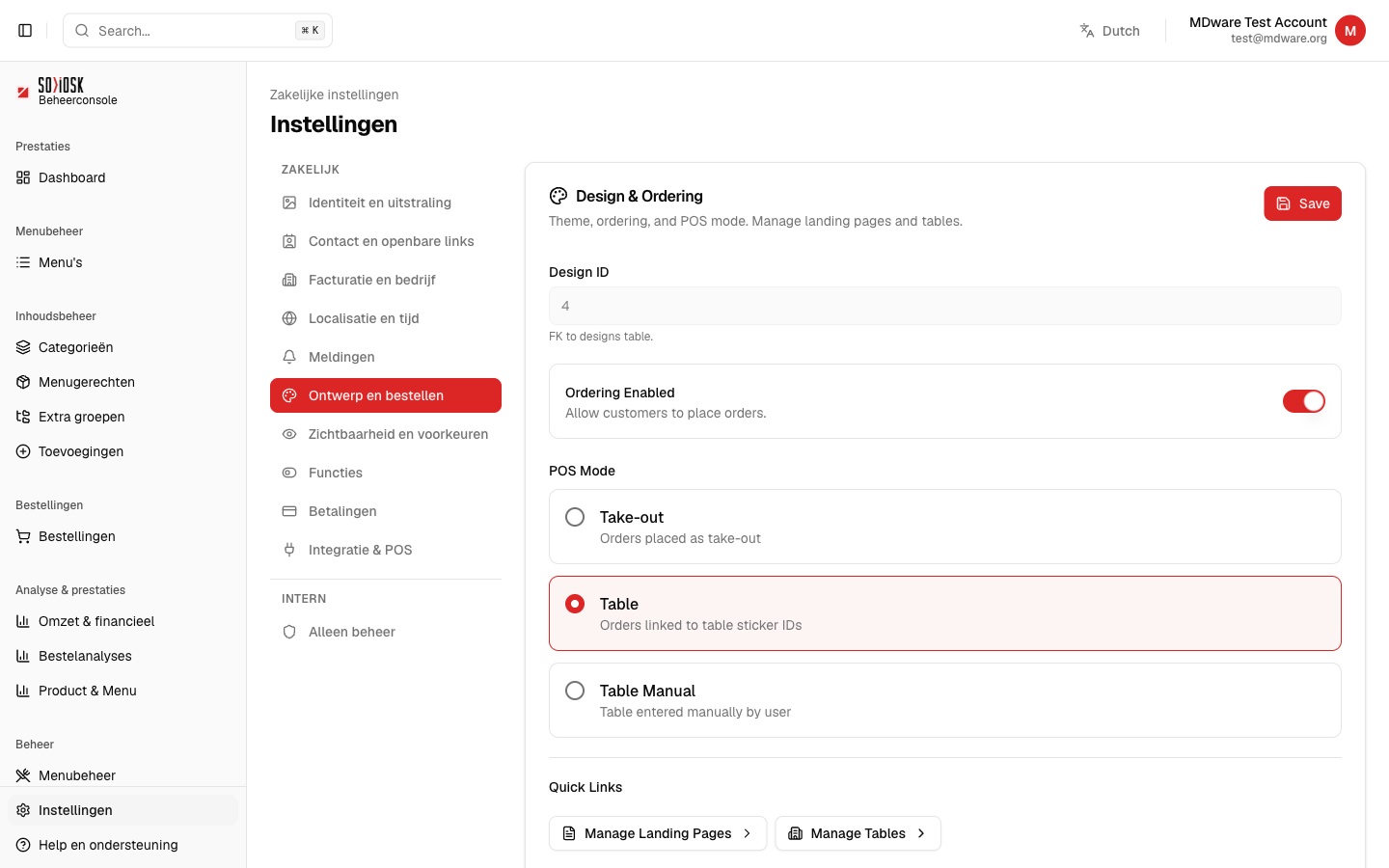Click the Save button's disk icon

coord(1284,203)
